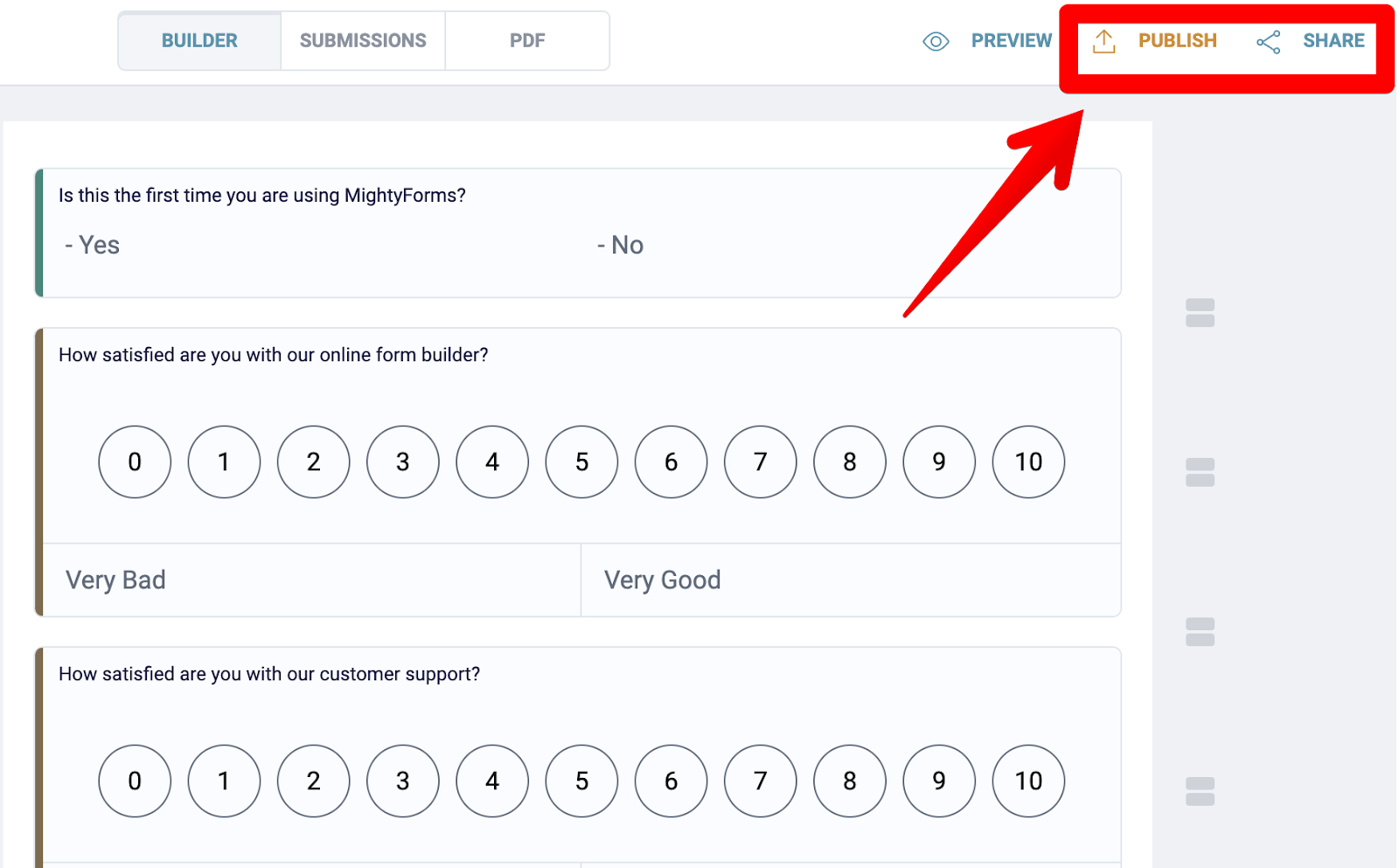Select the Yes option for first-time users
Image resolution: width=1399 pixels, height=868 pixels.
tap(91, 245)
